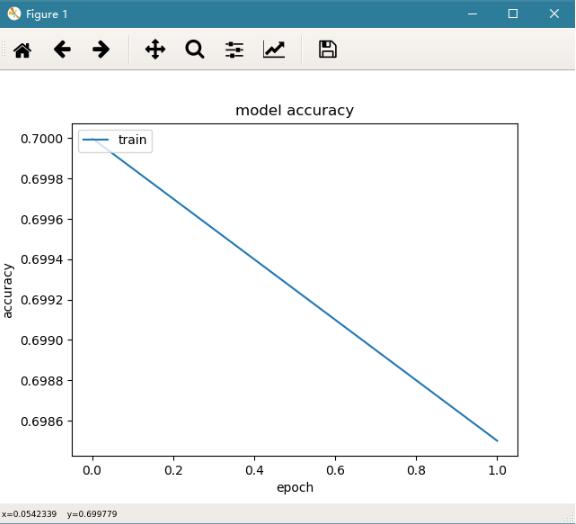Click the x-axis tick label 0.6
Viewport: 576px width, 524px height.
(335, 470)
